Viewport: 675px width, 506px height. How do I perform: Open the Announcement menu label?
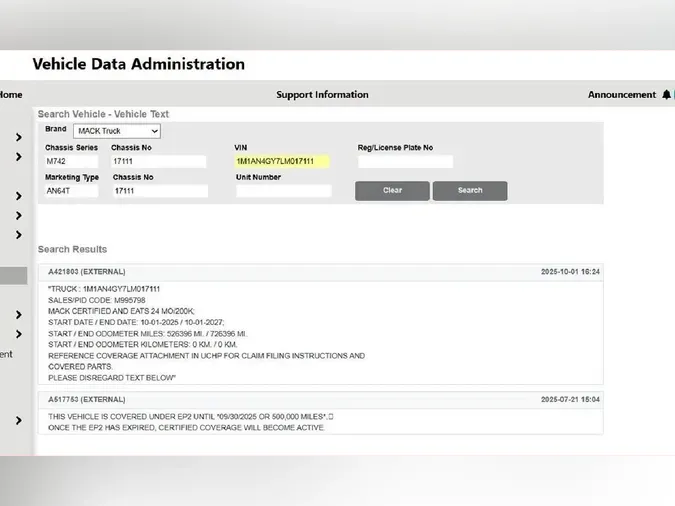click(x=621, y=95)
